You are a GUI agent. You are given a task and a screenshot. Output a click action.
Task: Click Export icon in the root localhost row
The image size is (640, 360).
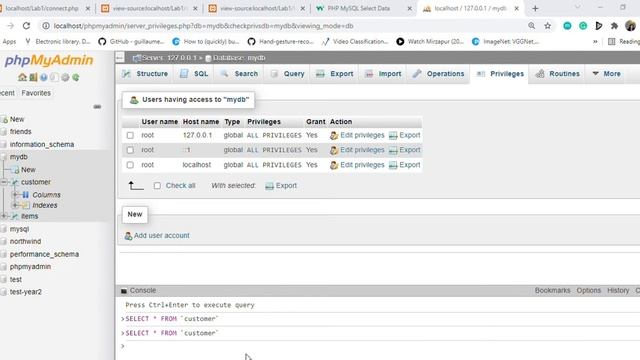(393, 165)
